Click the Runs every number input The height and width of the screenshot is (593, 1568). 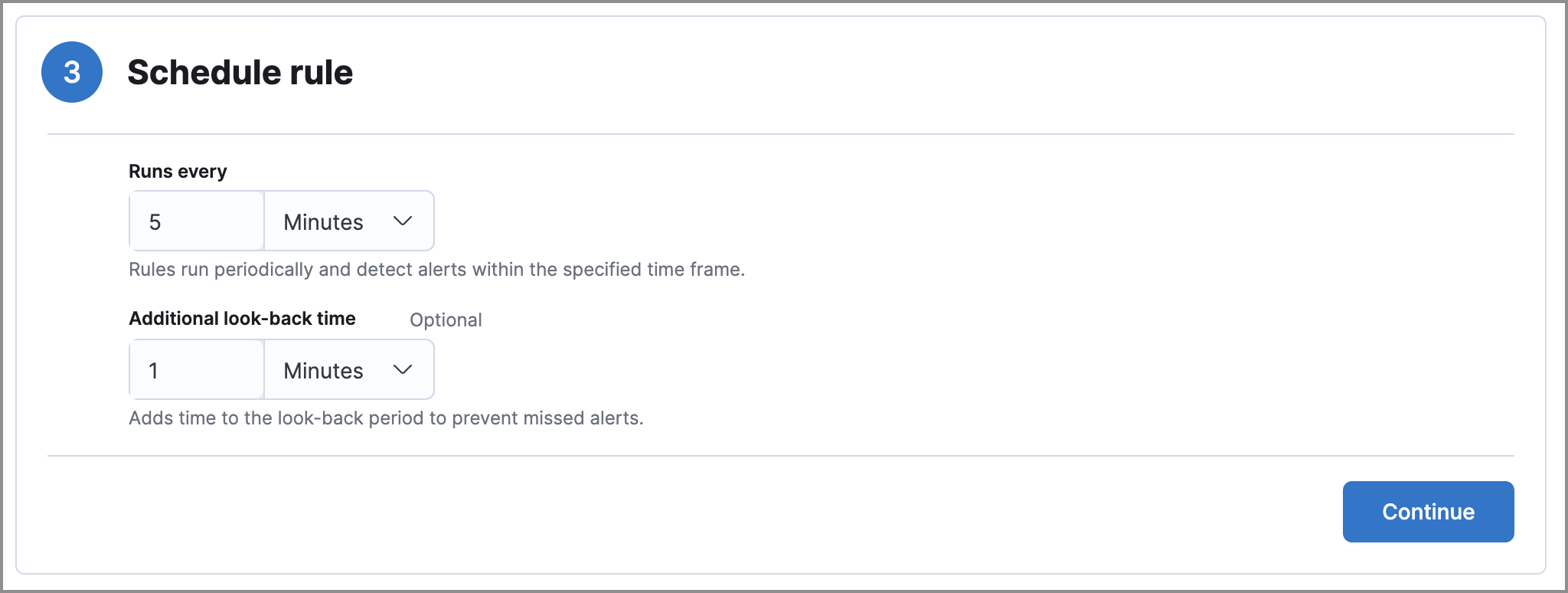coord(198,221)
